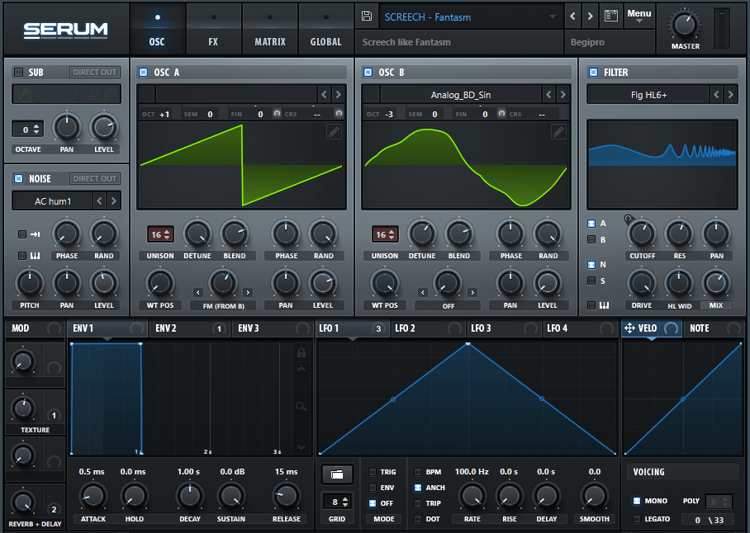Click the OSC B FIN snap icon
The height and width of the screenshot is (533, 750).
[501, 114]
